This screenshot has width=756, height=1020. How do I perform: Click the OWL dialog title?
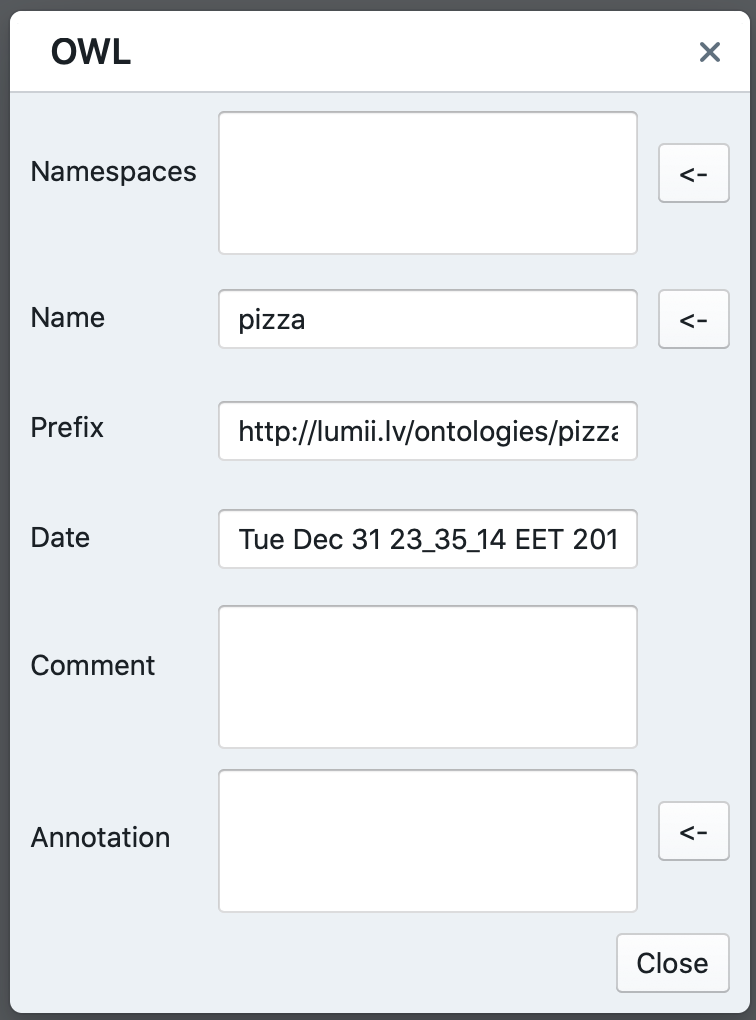(91, 51)
